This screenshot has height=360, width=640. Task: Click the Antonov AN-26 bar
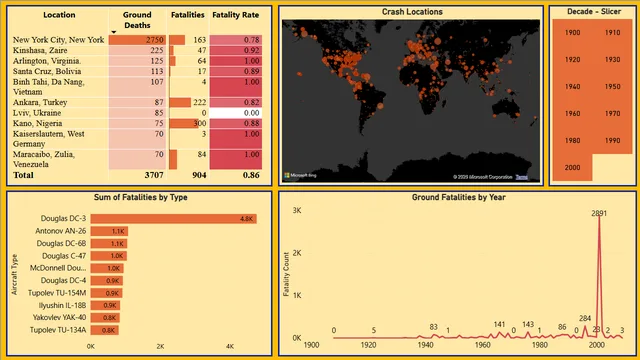(109, 231)
